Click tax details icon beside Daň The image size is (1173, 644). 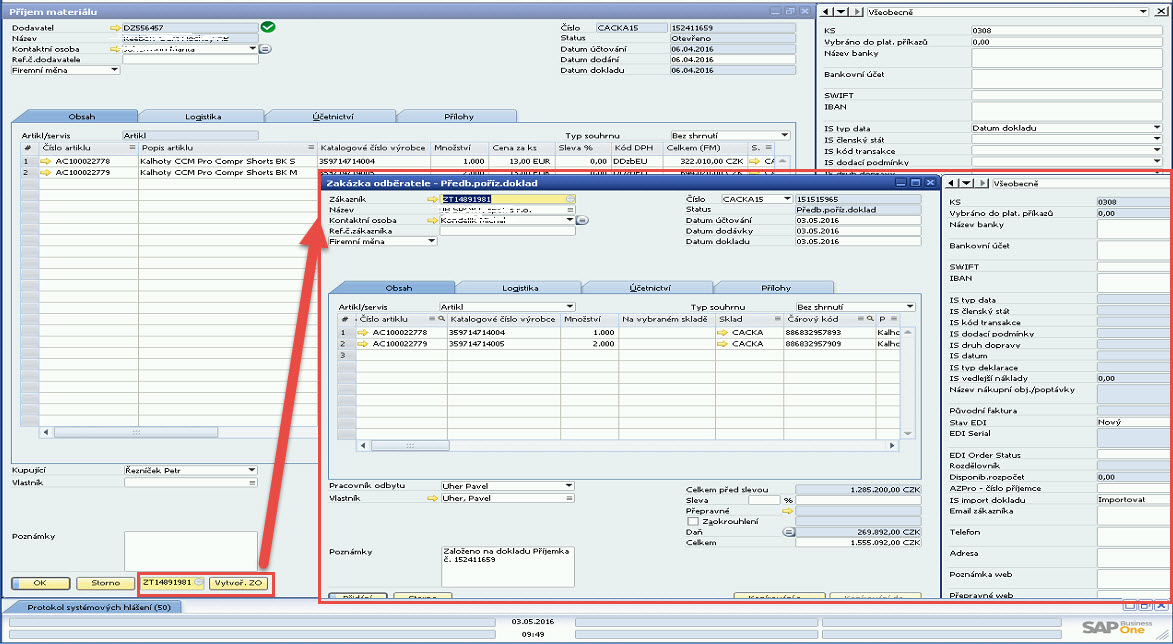coord(788,532)
